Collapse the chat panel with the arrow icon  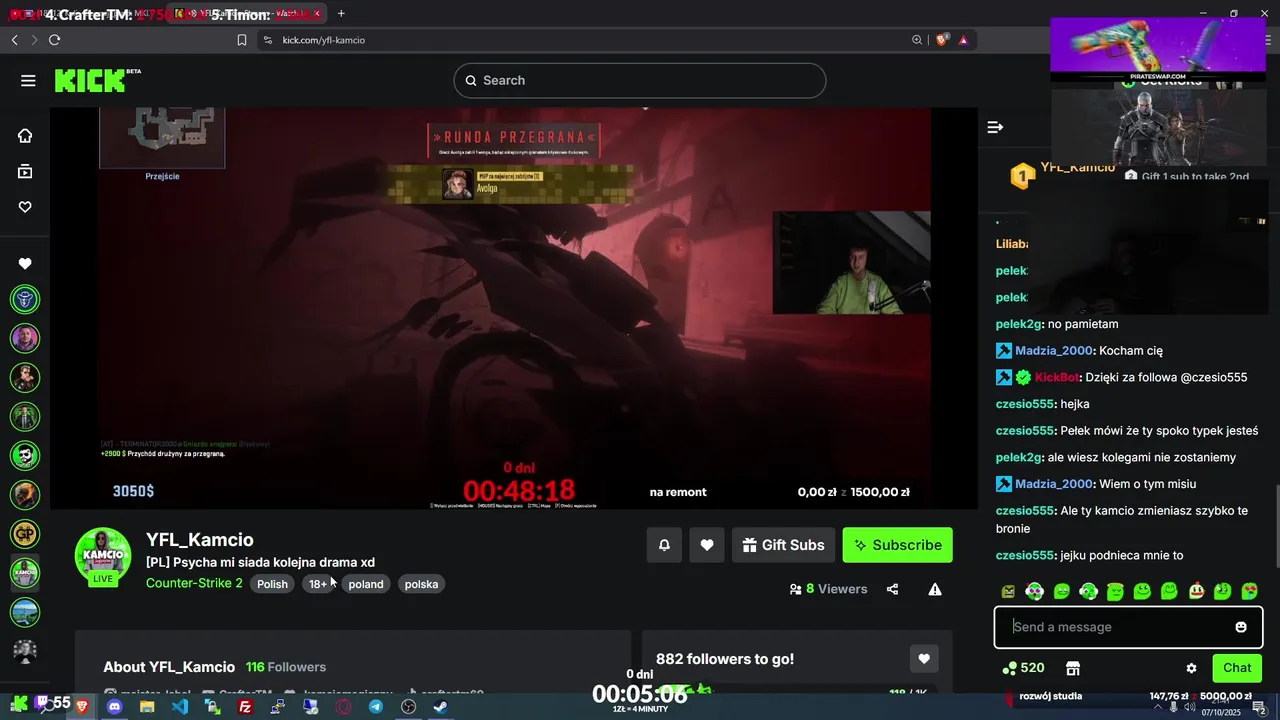pos(995,127)
